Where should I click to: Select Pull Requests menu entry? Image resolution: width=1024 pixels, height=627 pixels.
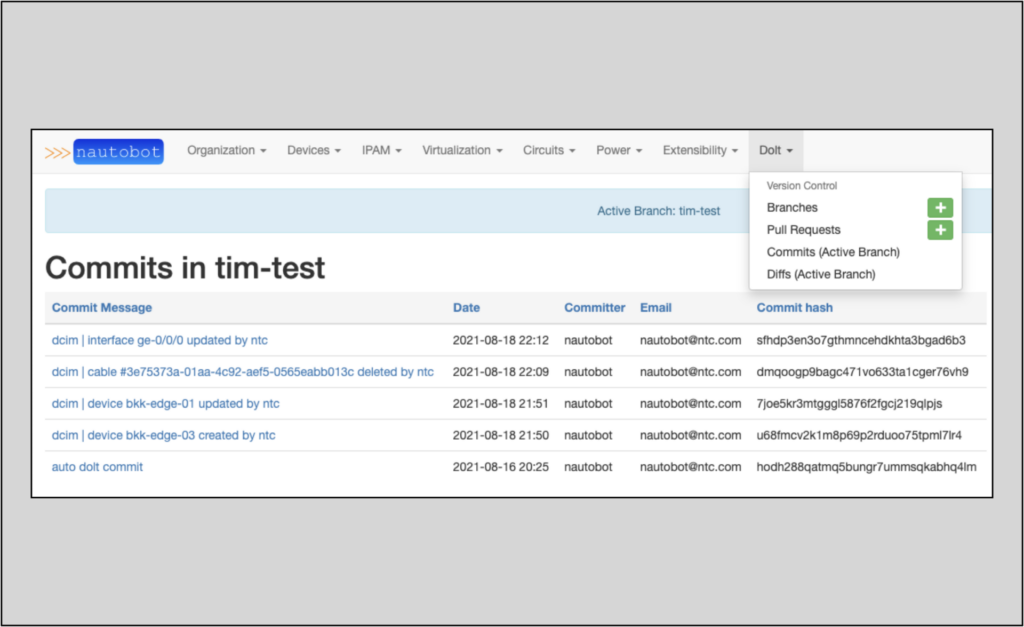pos(803,230)
